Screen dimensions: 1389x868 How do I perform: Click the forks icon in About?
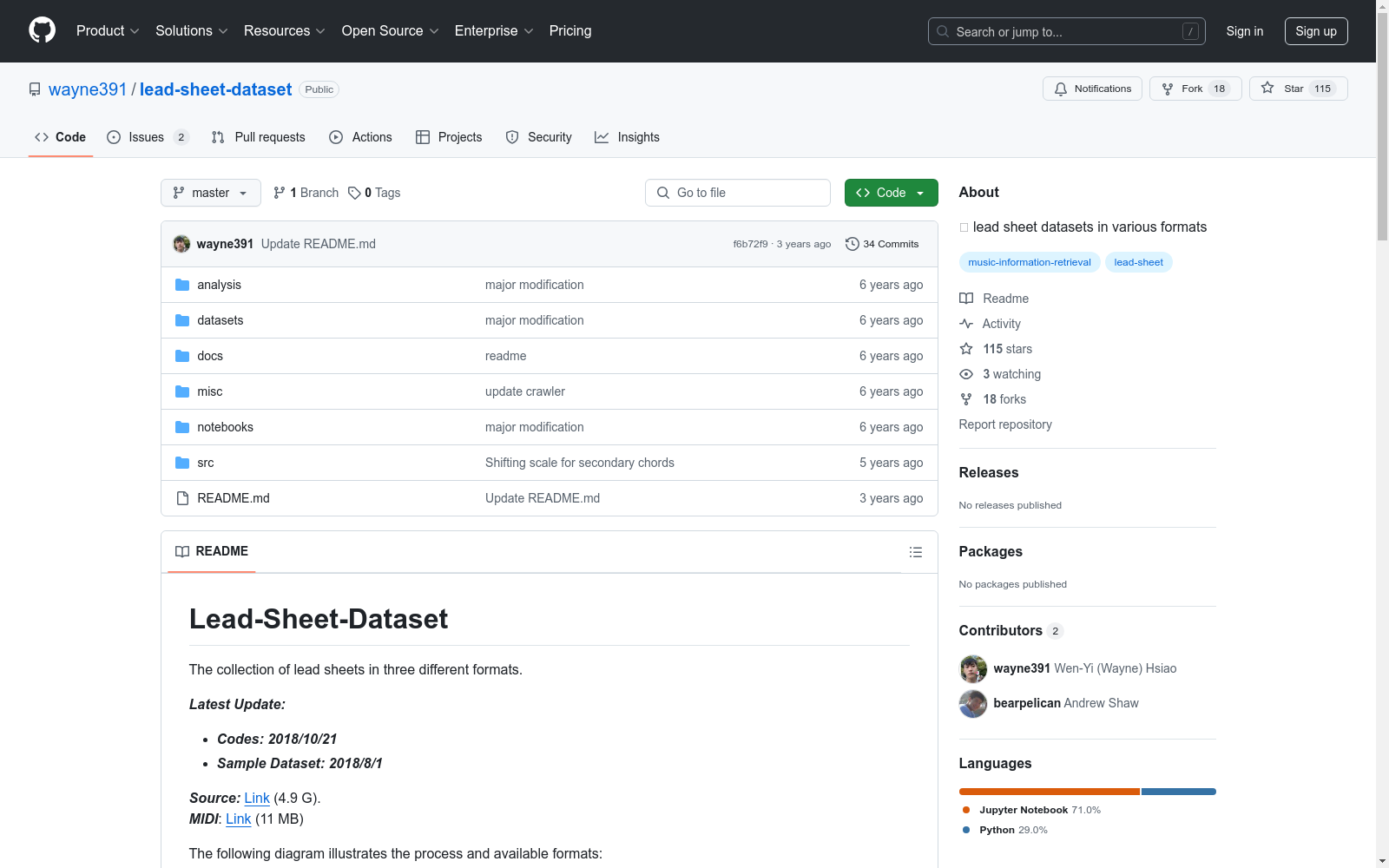[966, 399]
